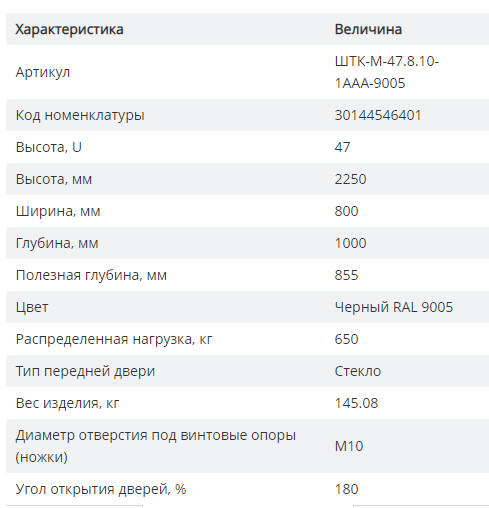Click the Распределенная нагрузка value 650
Viewport: 489px width, 508px height.
pos(346,339)
